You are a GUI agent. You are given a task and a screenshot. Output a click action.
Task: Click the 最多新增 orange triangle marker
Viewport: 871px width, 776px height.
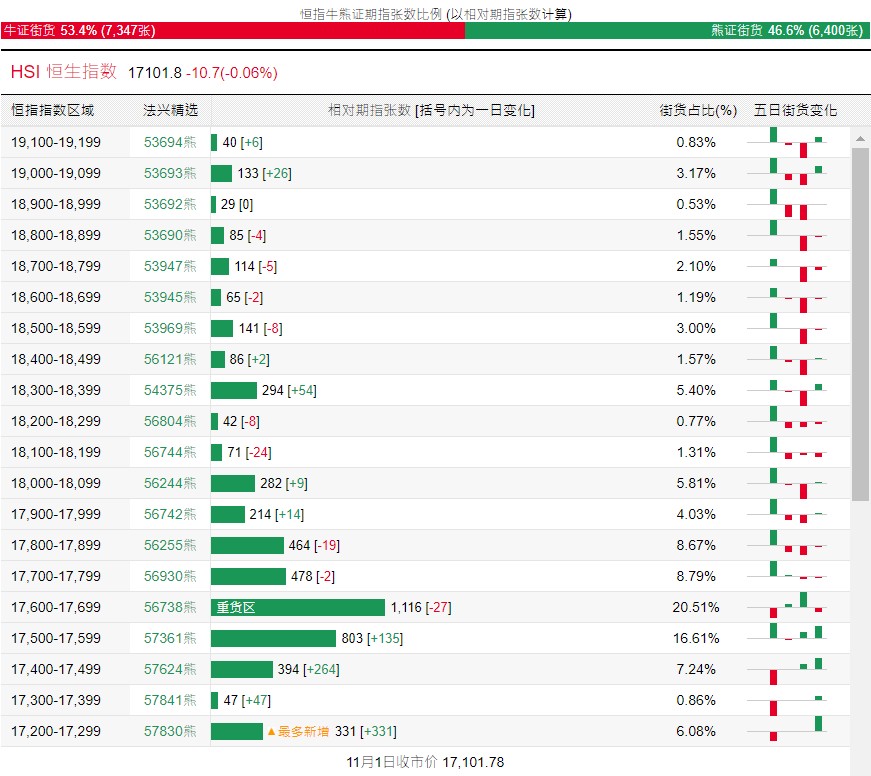tap(272, 732)
